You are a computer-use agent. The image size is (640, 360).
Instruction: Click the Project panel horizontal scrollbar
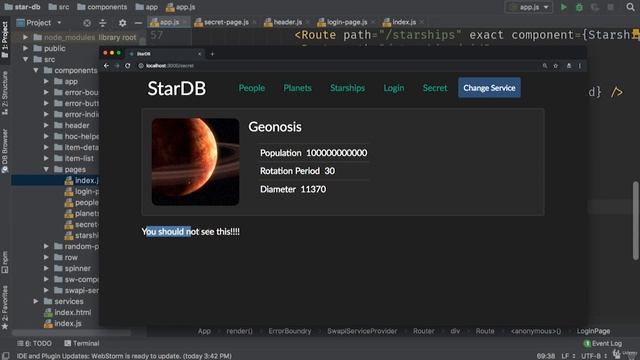pyautogui.click(x=71, y=333)
